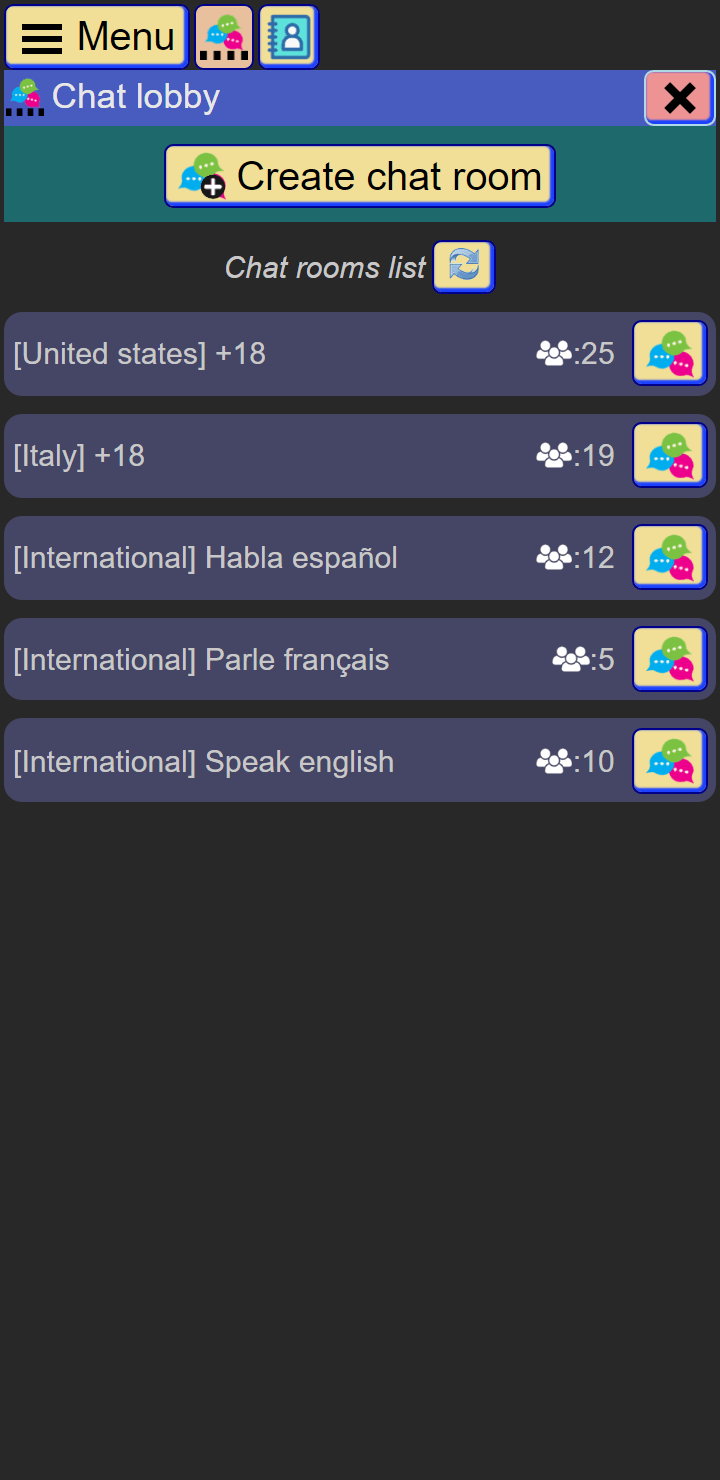Open the contacts address book icon

(x=288, y=36)
